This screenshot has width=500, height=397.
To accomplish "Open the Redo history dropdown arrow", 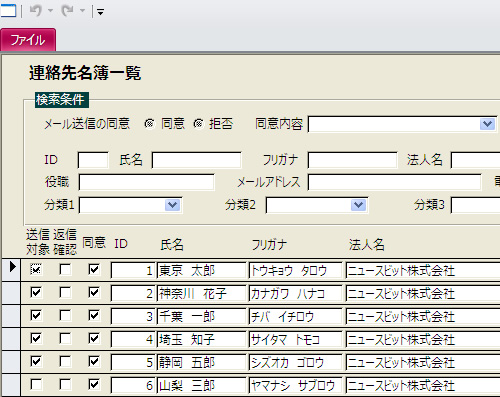I will pyautogui.click(x=82, y=11).
